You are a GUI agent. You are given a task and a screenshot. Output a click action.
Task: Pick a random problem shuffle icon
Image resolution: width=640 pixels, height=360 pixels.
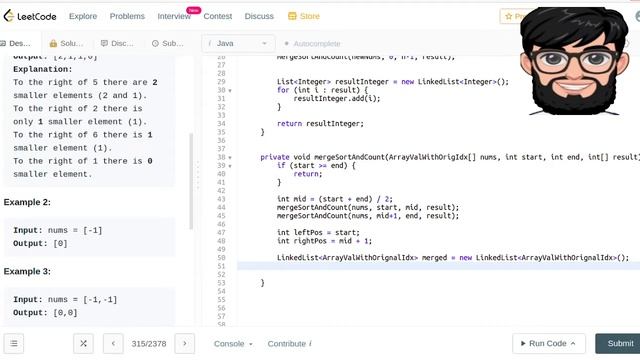point(83,344)
